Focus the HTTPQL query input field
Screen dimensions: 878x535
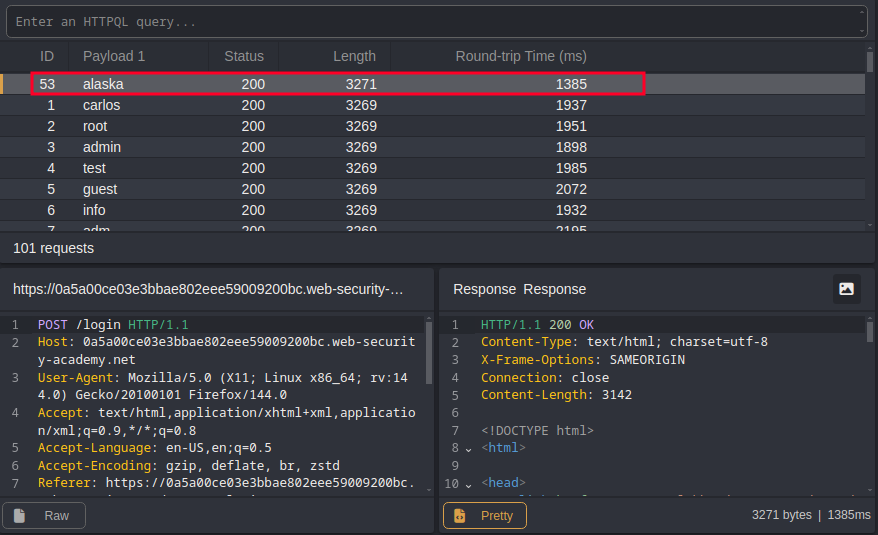pos(430,21)
